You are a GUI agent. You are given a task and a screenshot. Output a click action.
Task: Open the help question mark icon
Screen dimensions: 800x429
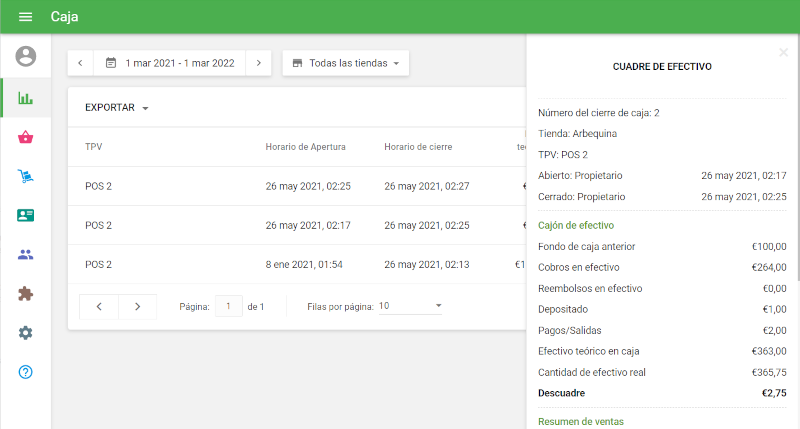coord(26,371)
